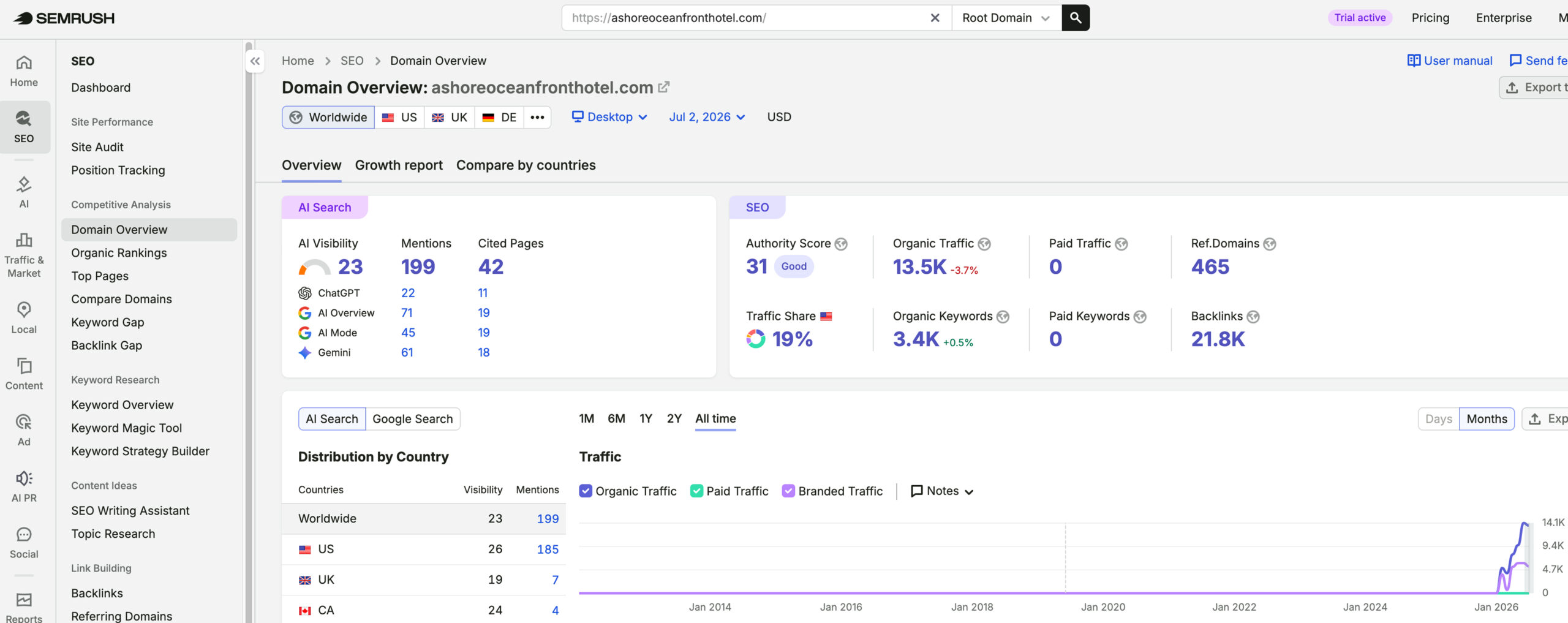Click Trial active badge
Image resolution: width=1568 pixels, height=623 pixels.
1360,18
